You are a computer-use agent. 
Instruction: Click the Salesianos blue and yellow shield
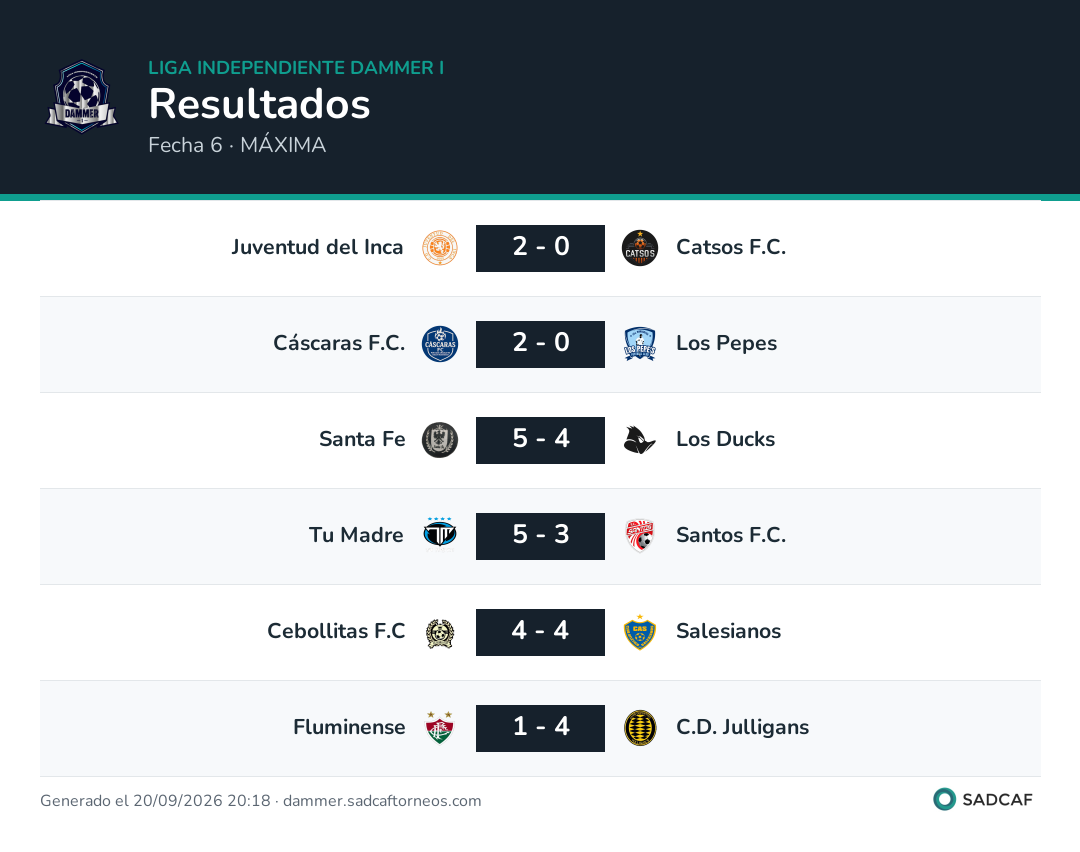tap(640, 632)
